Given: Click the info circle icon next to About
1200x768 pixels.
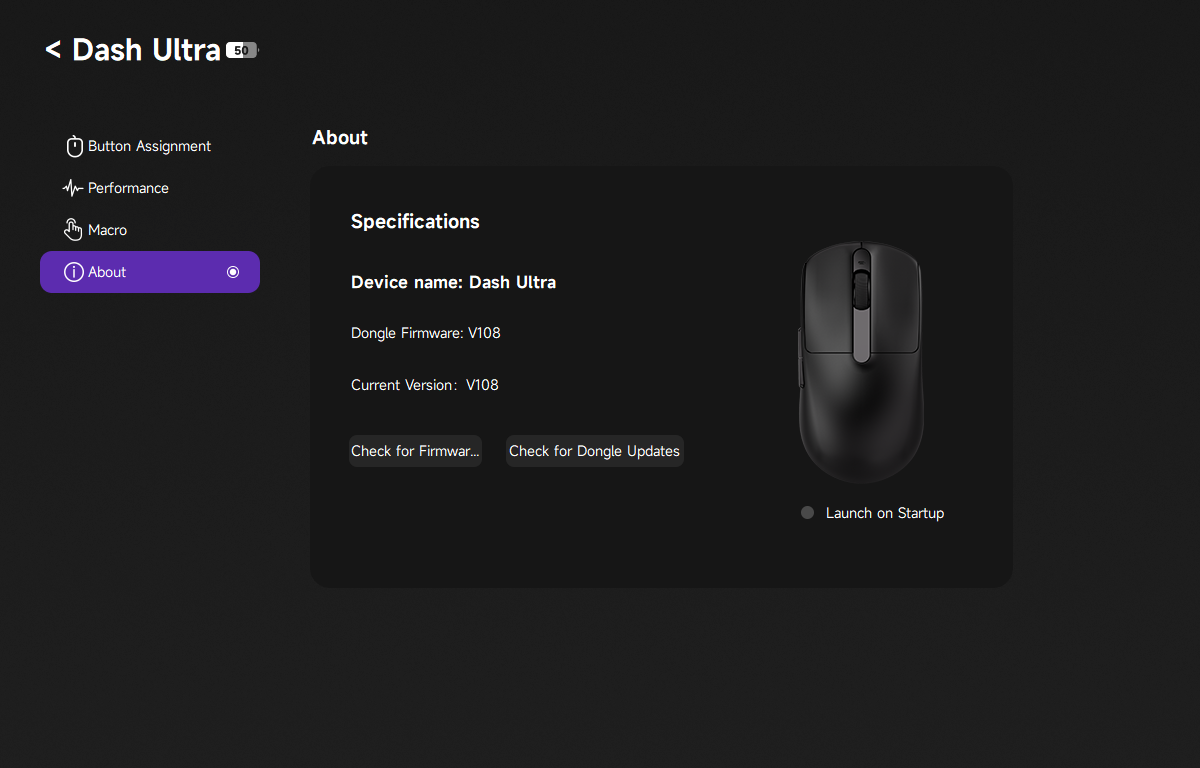Looking at the screenshot, I should (73, 272).
